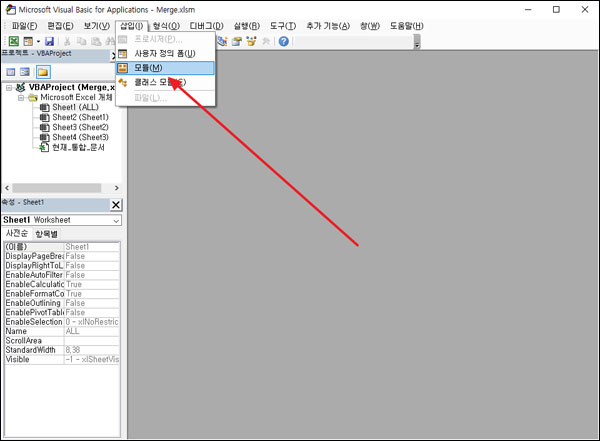Click the blue Help question mark icon
The image size is (600, 441).
point(284,41)
